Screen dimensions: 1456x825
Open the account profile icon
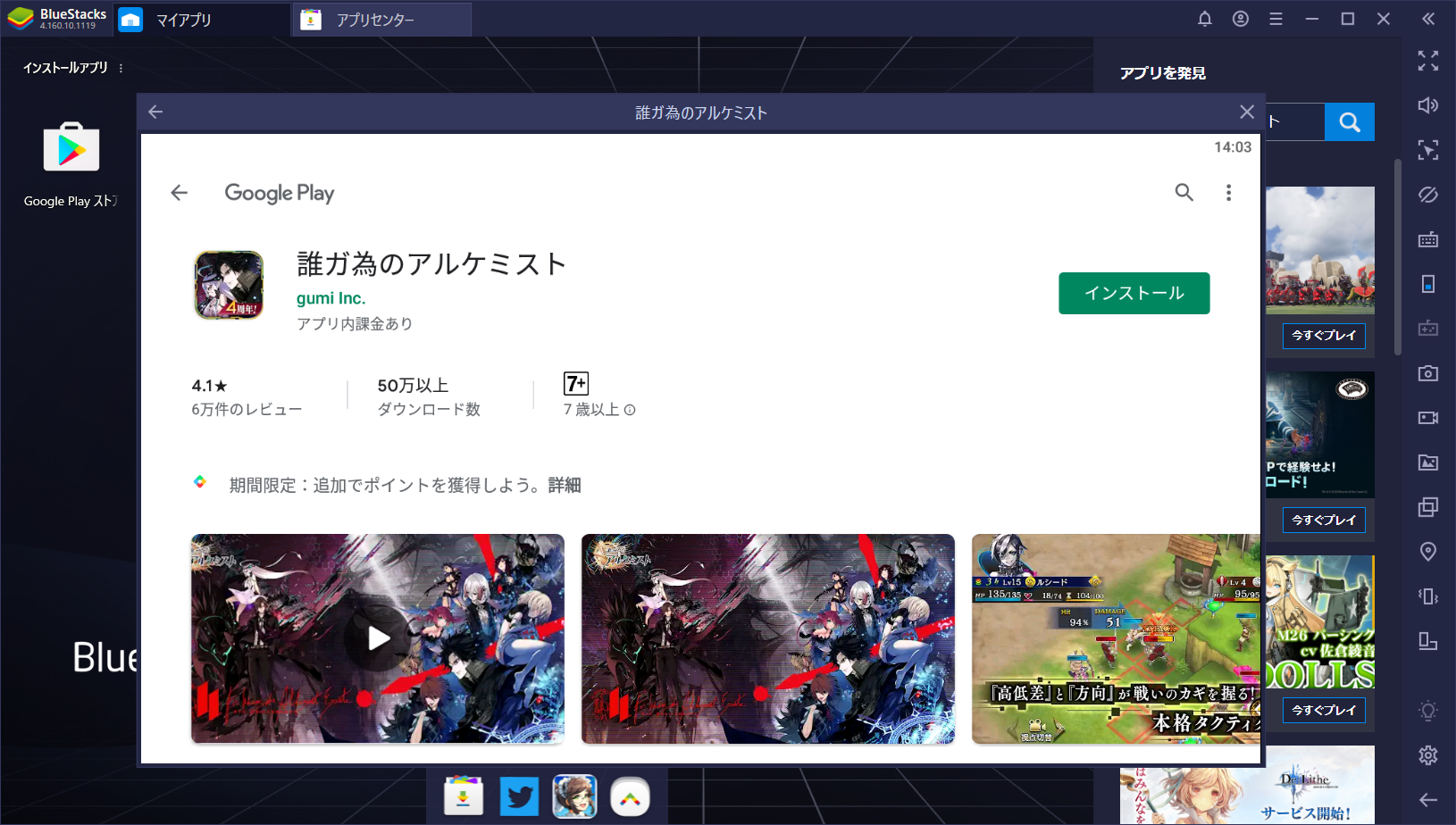click(x=1241, y=19)
